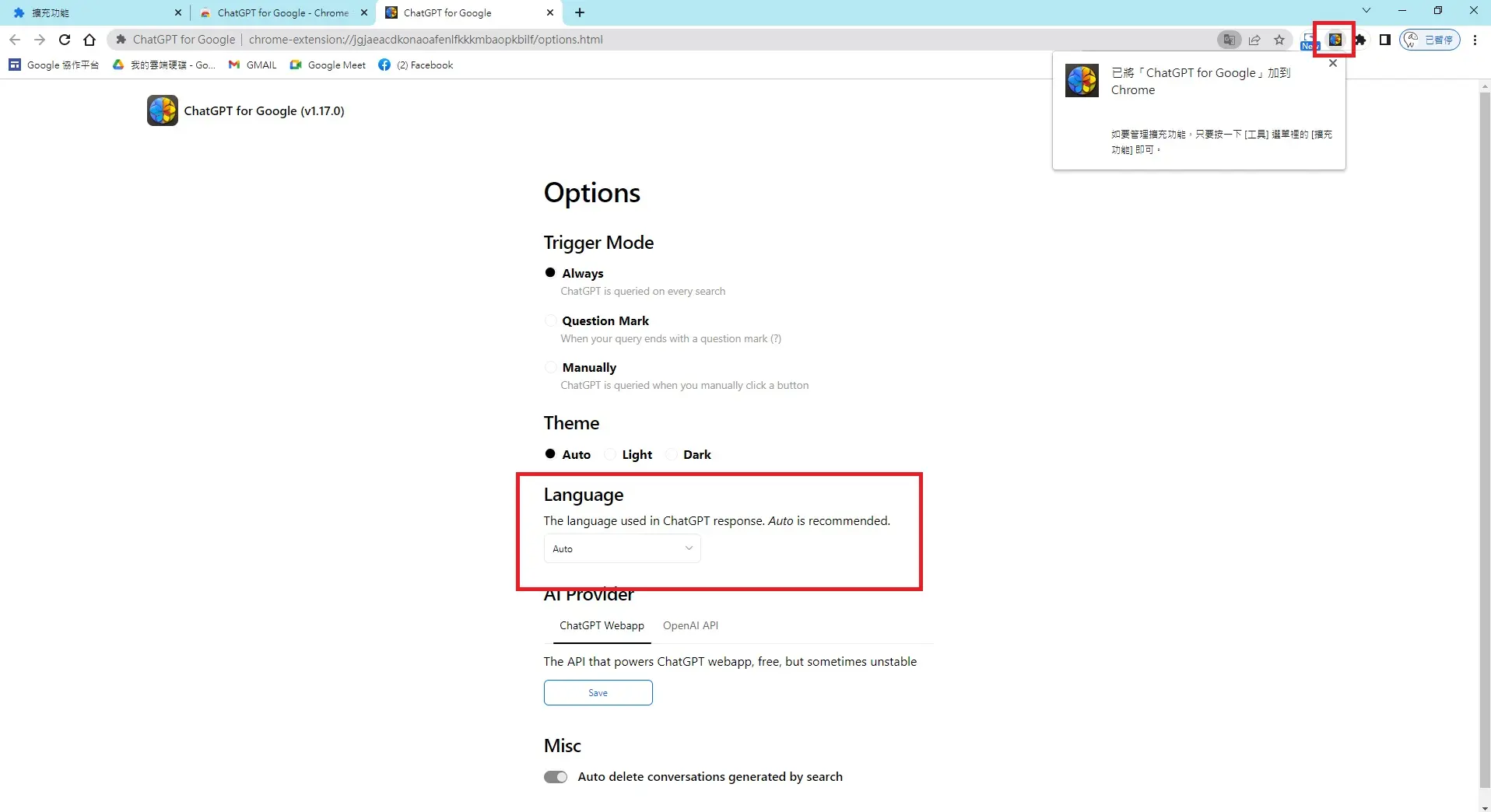Toggle the Chrome side panel icon
Image resolution: width=1491 pixels, height=812 pixels.
1384,40
